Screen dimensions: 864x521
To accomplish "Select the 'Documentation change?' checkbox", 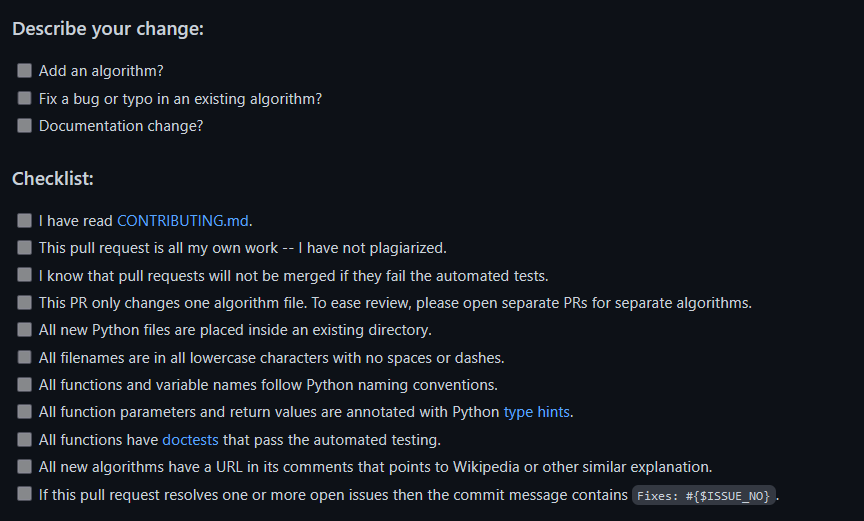I will pos(24,126).
